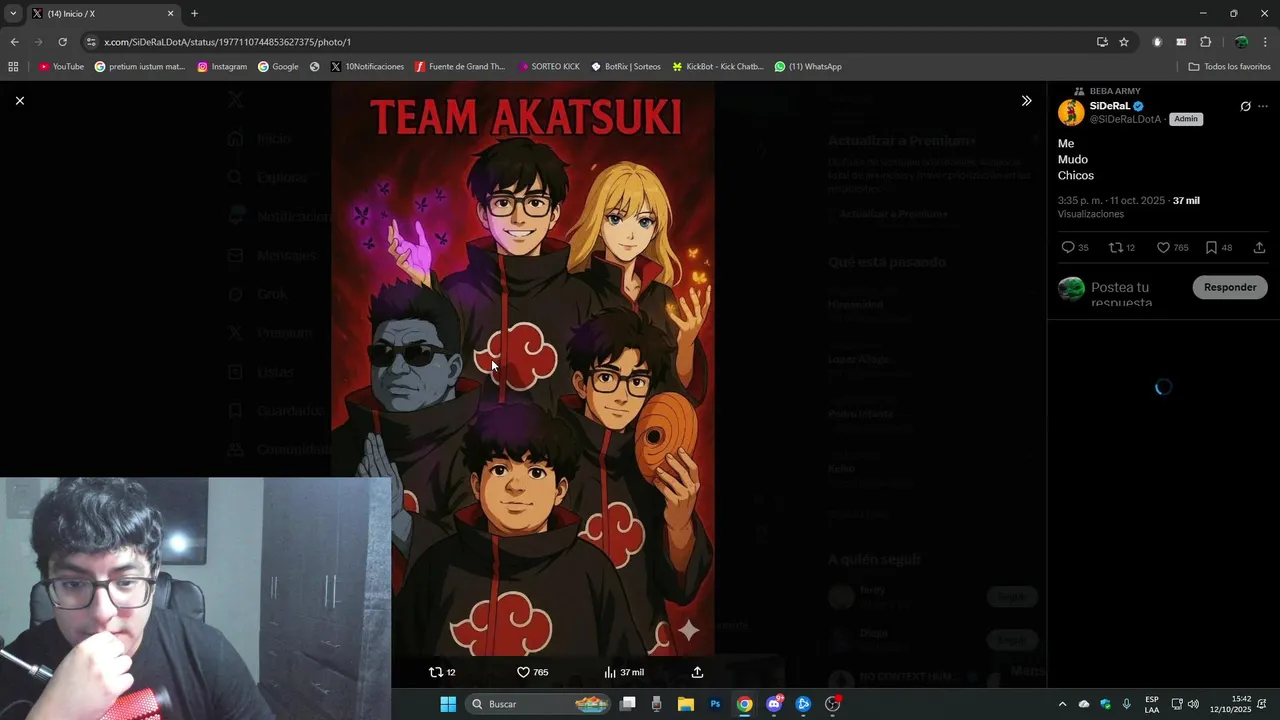Open the BEBA ARMY community link
Image resolution: width=1280 pixels, height=720 pixels.
pyautogui.click(x=1114, y=91)
